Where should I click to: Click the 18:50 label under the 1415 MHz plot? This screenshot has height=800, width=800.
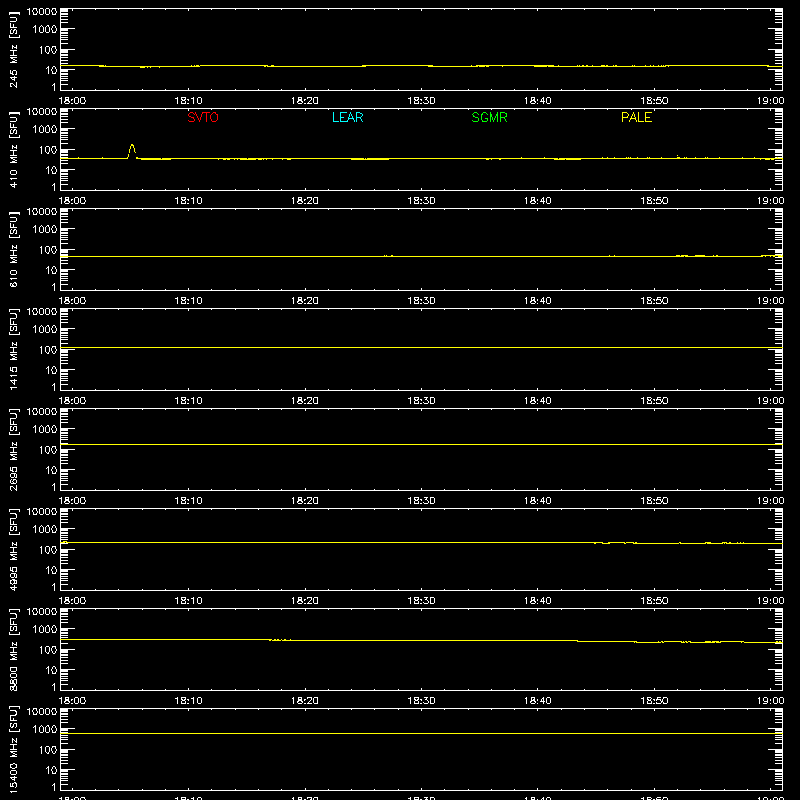[654, 401]
